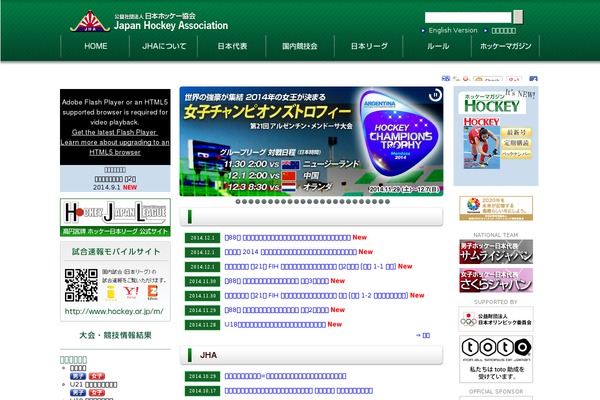Click the JHA section header bar

[x=311, y=355]
